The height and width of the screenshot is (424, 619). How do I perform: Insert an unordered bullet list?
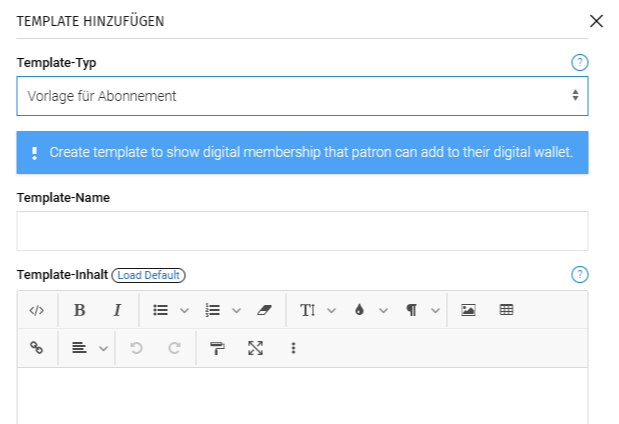coord(160,310)
